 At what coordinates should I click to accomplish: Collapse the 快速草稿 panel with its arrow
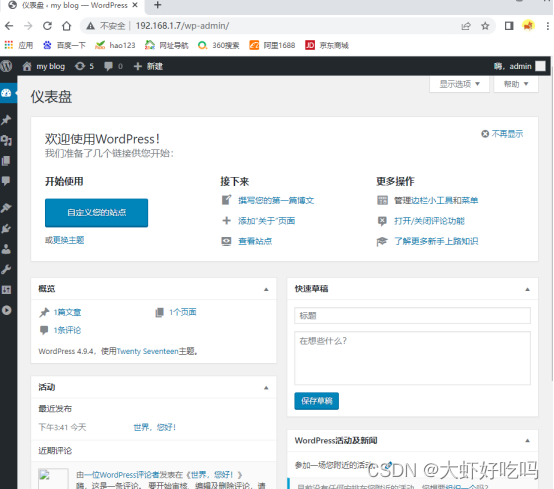[527, 289]
